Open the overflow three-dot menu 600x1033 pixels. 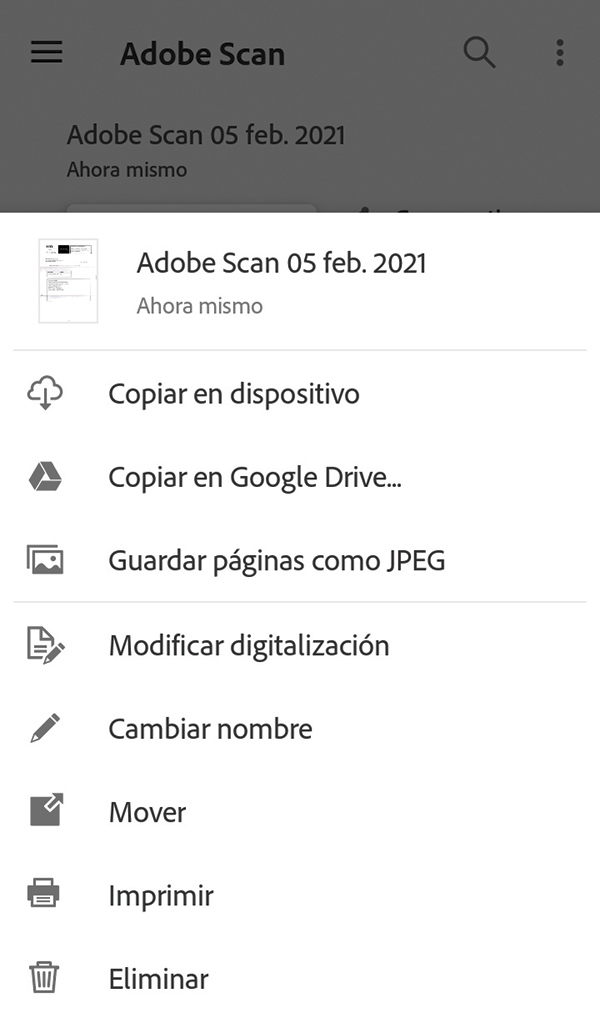[x=559, y=53]
